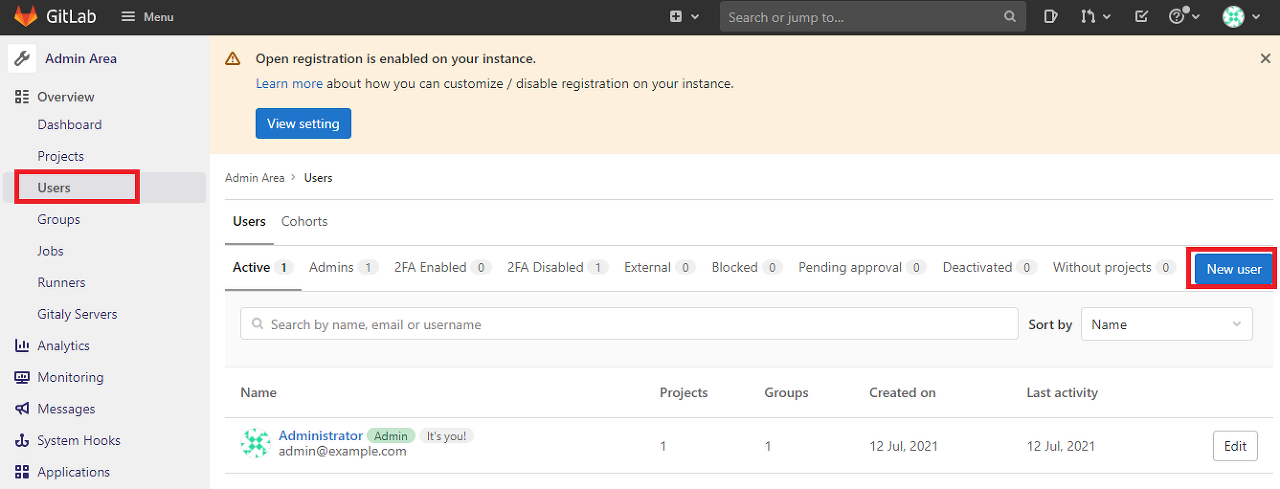Switch to the Cohorts tab
The image size is (1280, 489).
click(304, 222)
